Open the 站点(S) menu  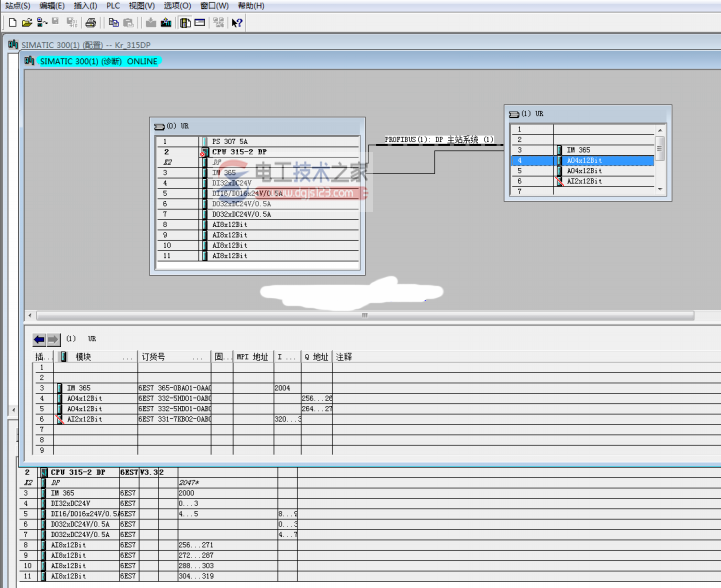coord(18,6)
